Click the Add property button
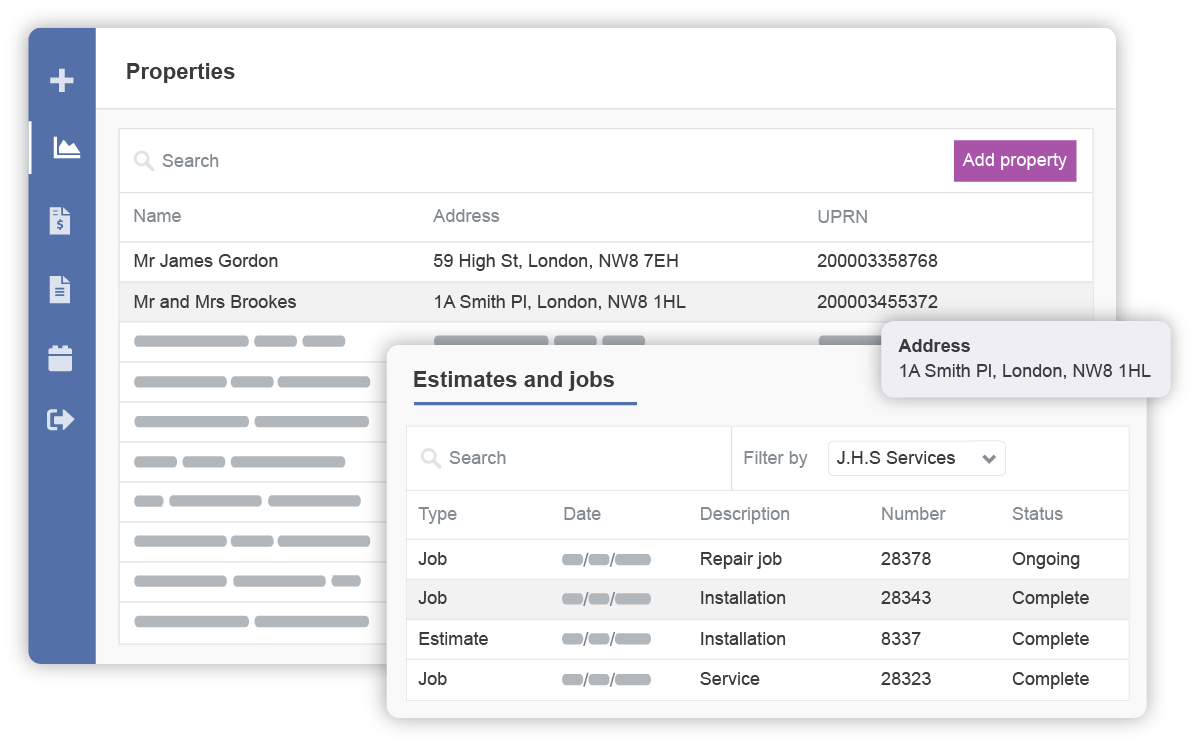This screenshot has height=748, width=1200. click(x=1014, y=160)
